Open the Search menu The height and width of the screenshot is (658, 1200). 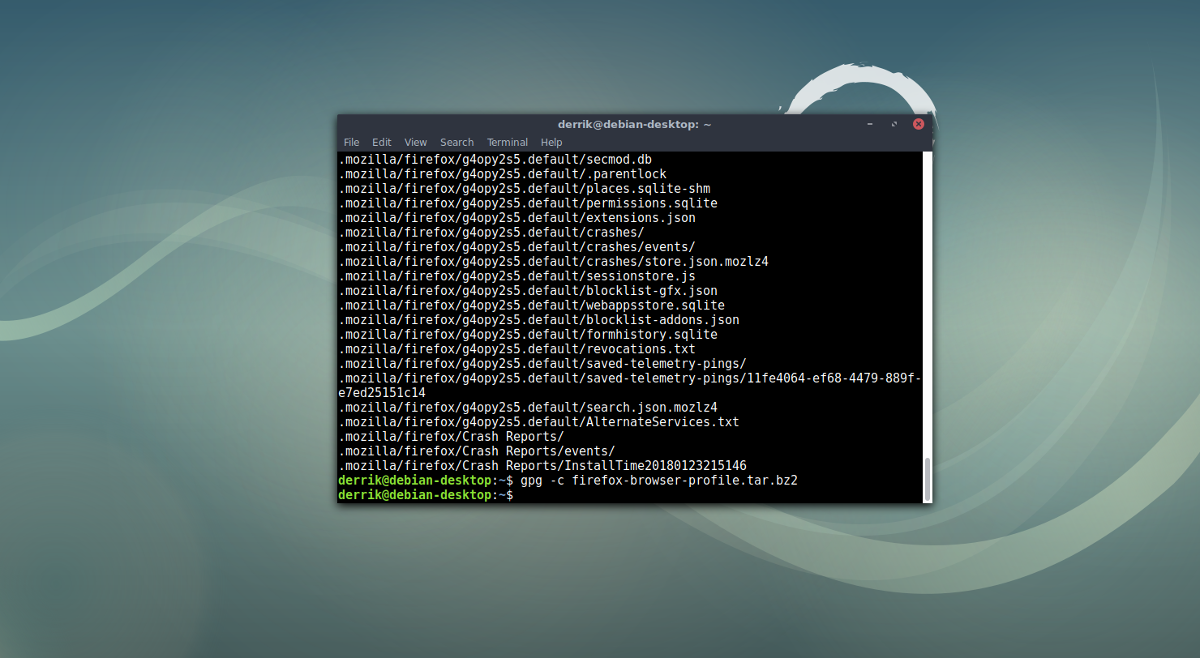[457, 143]
